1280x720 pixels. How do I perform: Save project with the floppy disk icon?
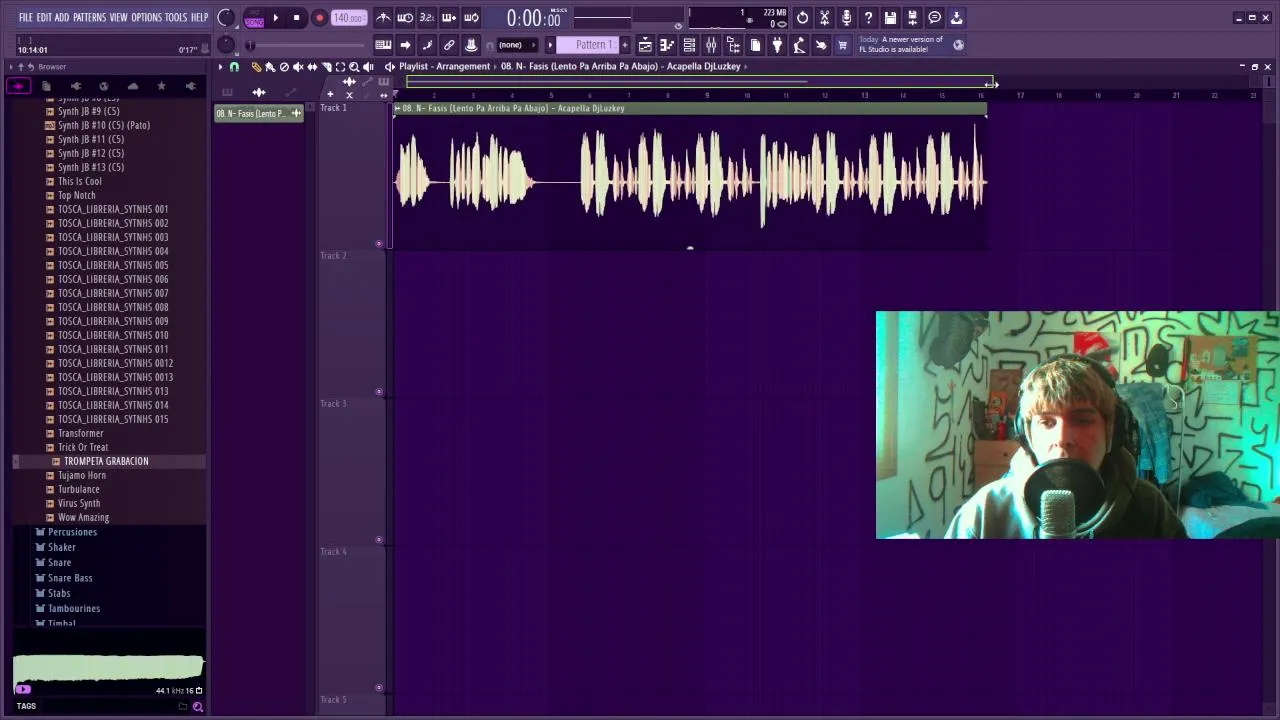tap(890, 18)
